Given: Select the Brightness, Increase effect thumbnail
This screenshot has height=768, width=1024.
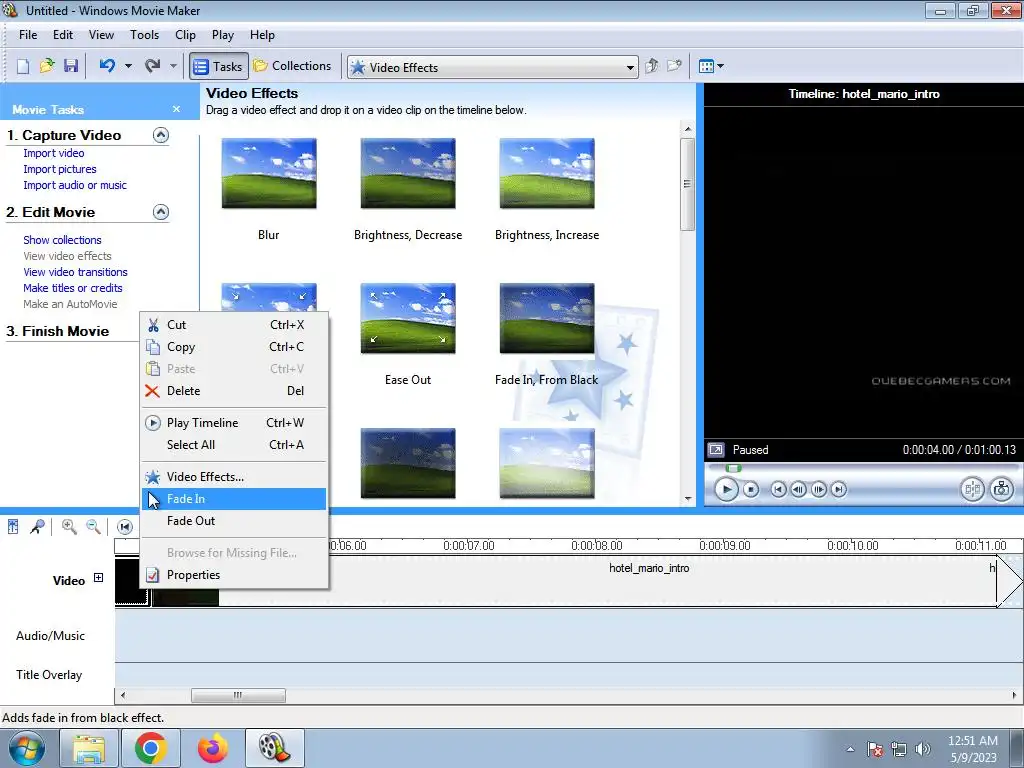Looking at the screenshot, I should 547,174.
